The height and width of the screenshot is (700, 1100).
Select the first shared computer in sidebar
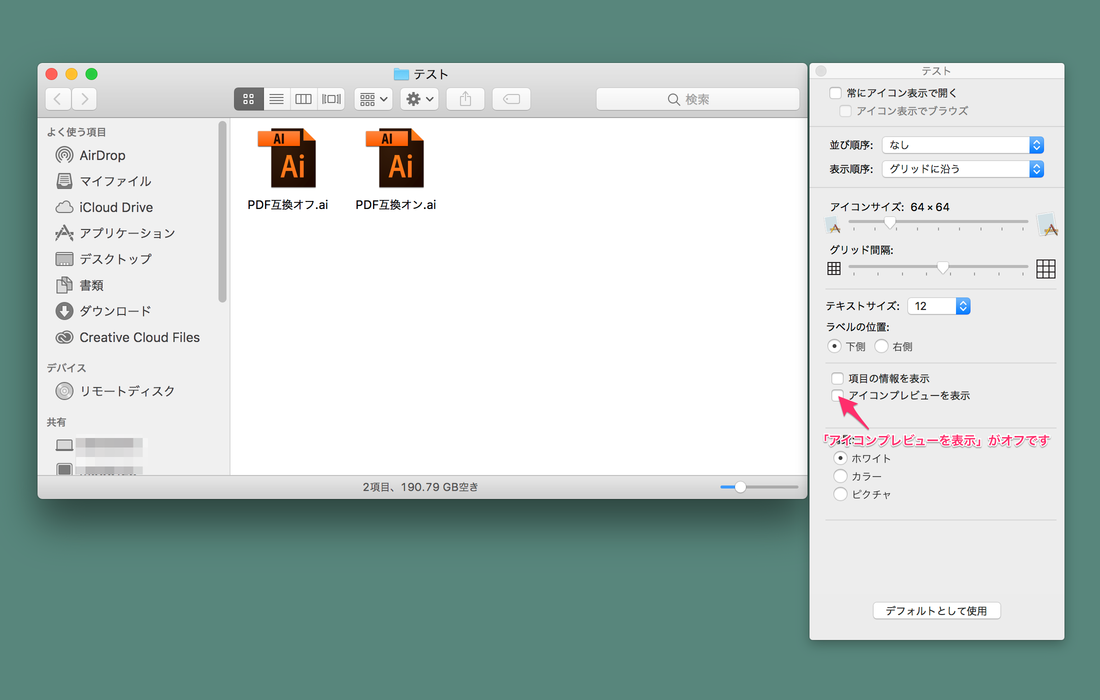point(99,445)
